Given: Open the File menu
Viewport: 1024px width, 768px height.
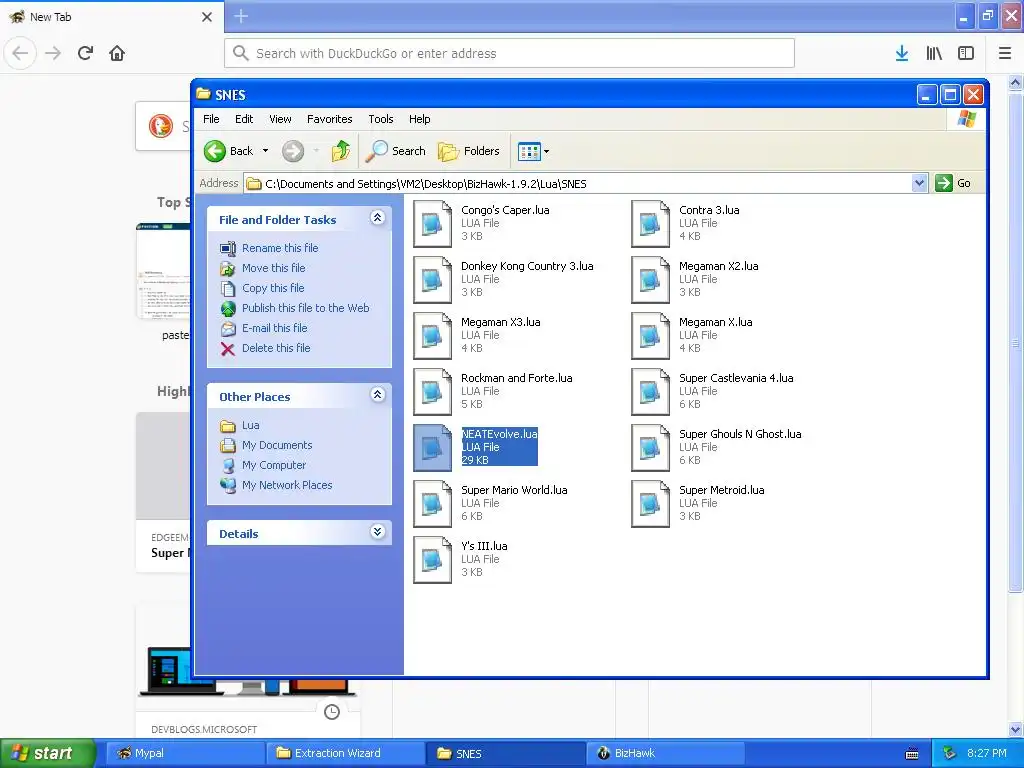Looking at the screenshot, I should tap(211, 119).
